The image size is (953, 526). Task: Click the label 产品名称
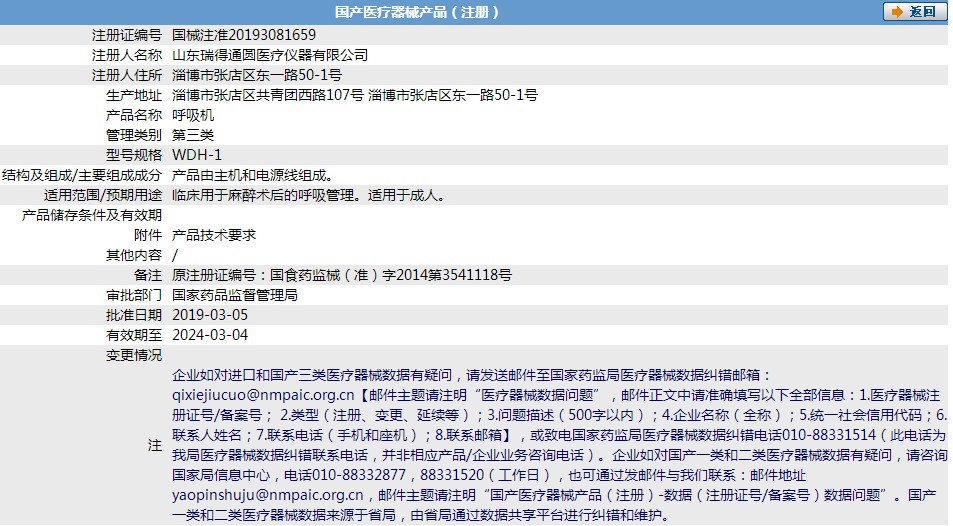point(134,116)
